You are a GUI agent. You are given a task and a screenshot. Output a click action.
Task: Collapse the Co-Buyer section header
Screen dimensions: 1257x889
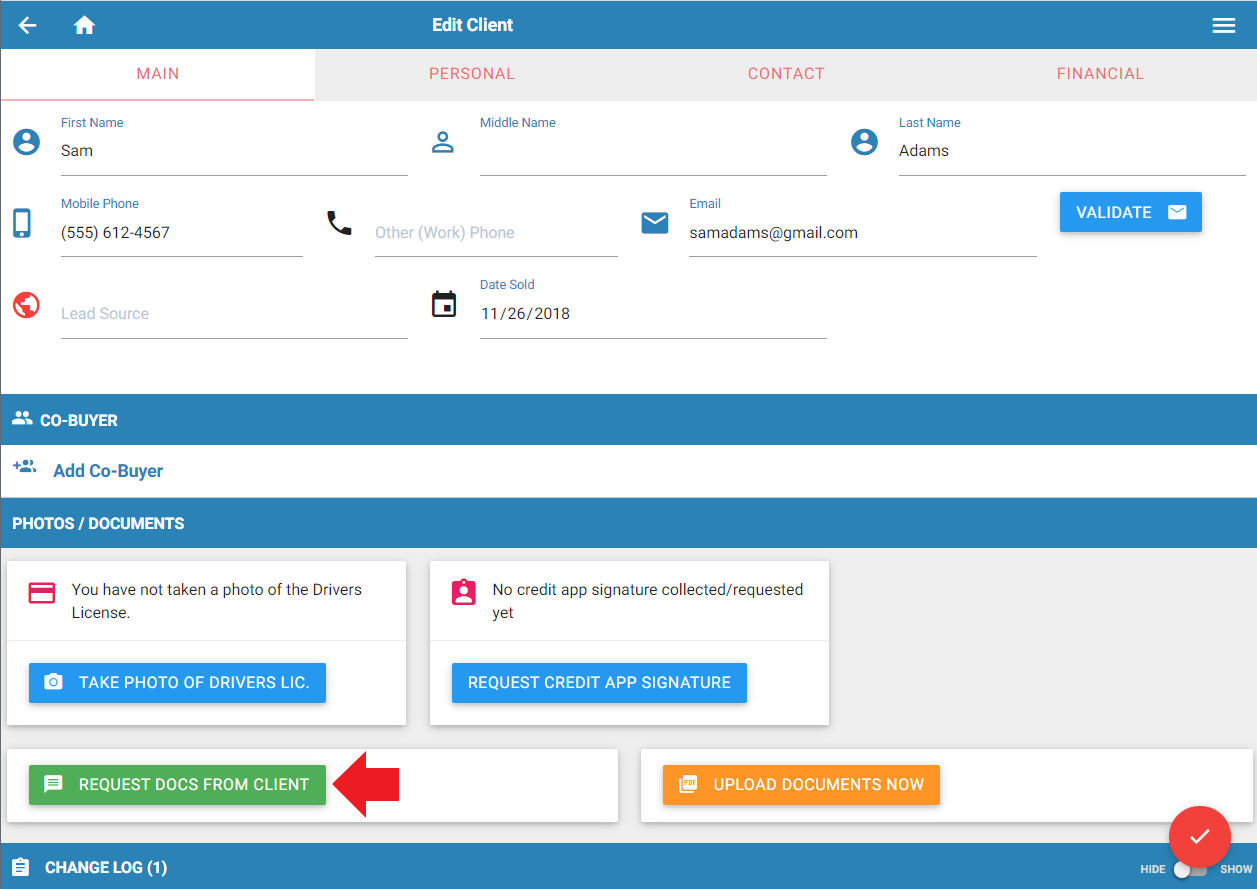(x=79, y=420)
